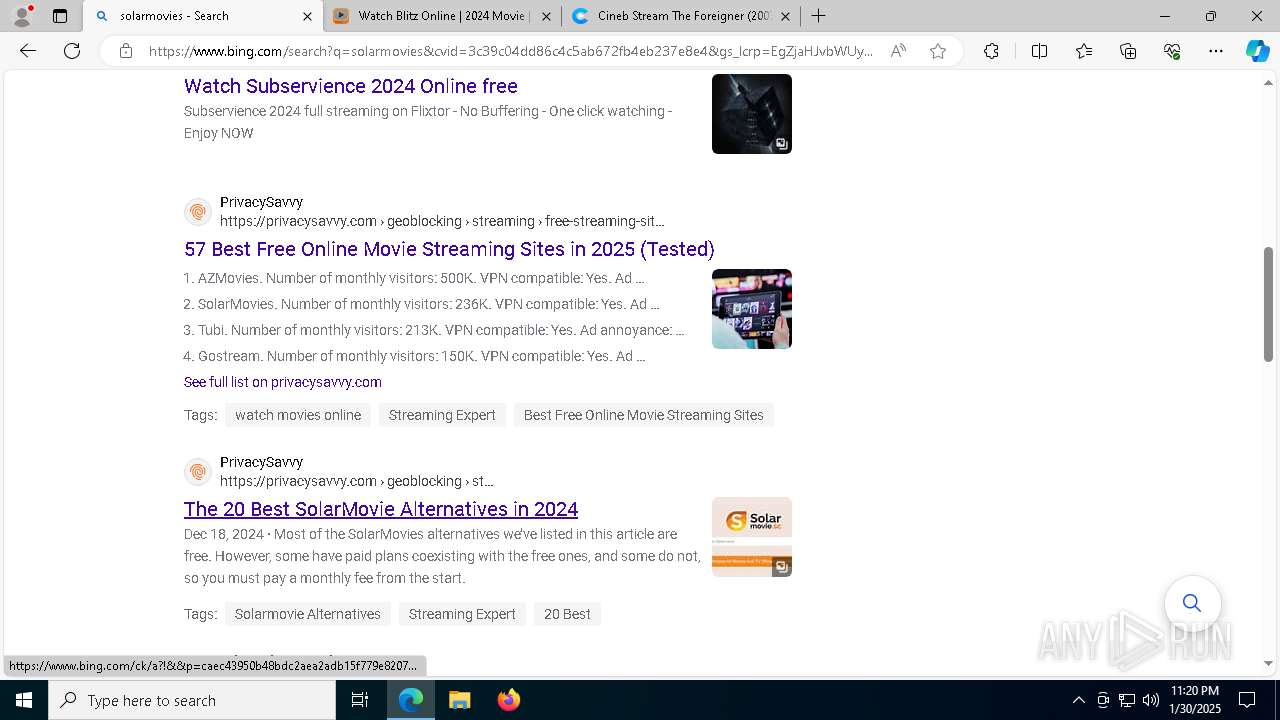
Task: Open Microsoft Edge on taskbar
Action: tap(411, 700)
